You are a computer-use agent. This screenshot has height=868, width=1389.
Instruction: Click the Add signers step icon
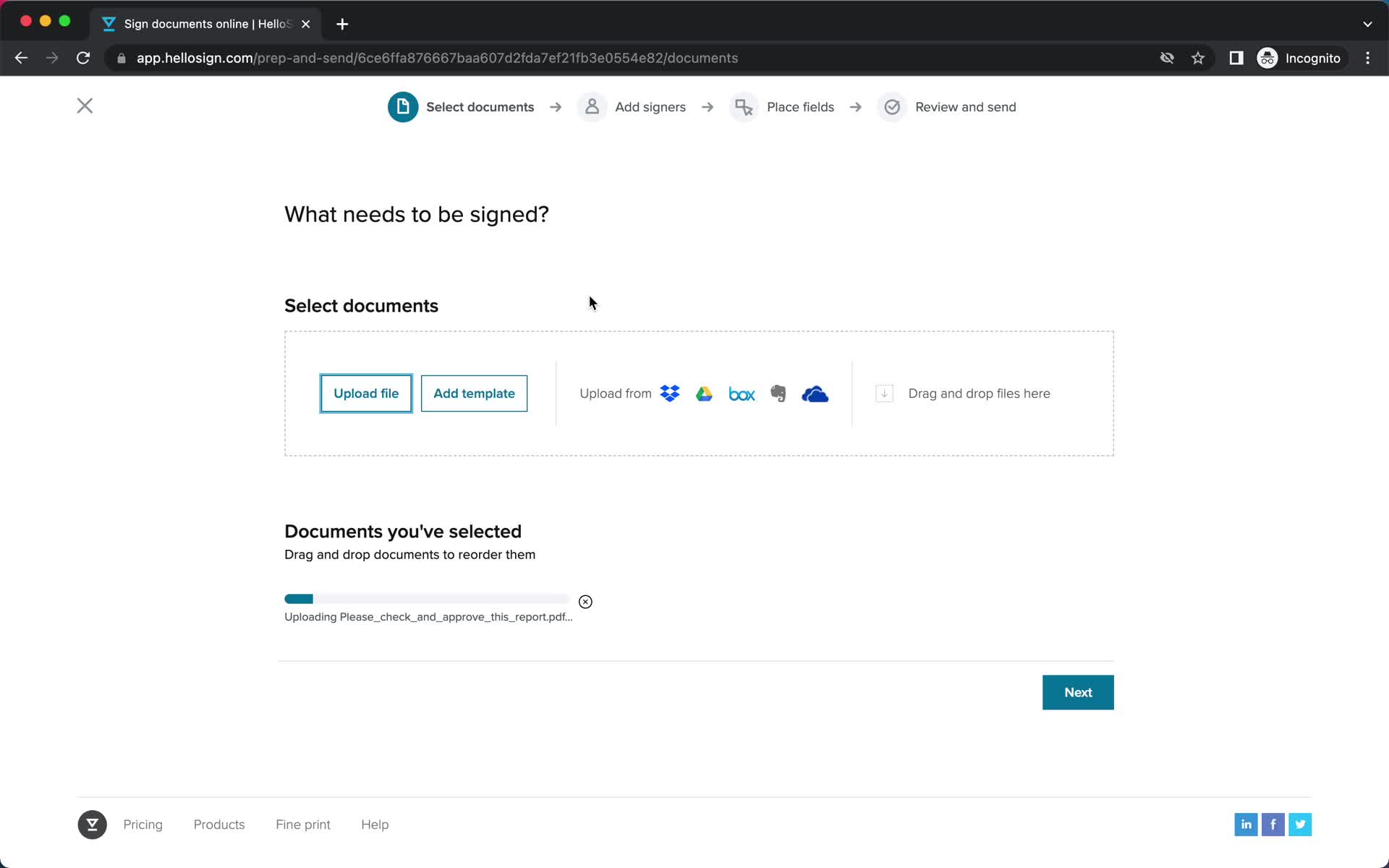coord(592,107)
